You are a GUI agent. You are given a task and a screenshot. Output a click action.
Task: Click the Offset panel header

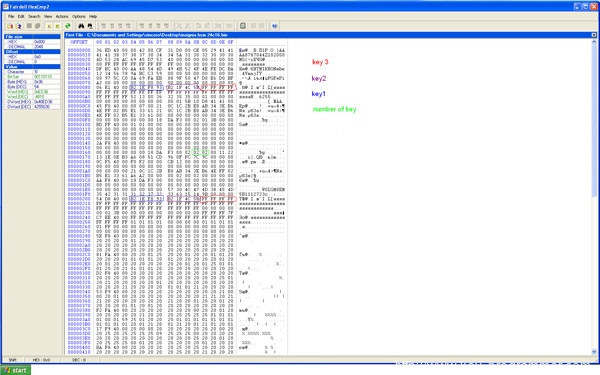pos(32,51)
